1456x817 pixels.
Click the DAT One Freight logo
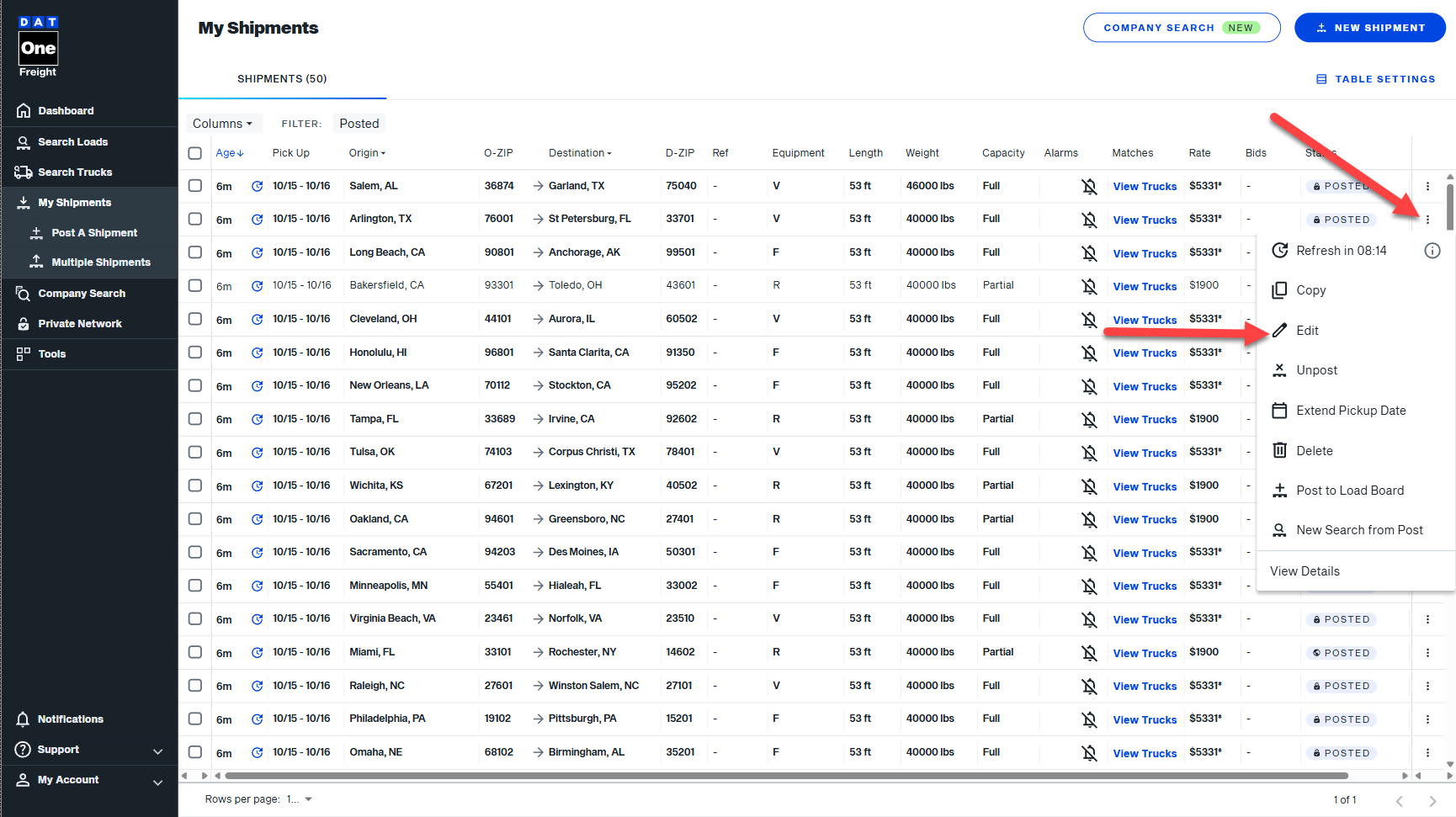pos(39,48)
